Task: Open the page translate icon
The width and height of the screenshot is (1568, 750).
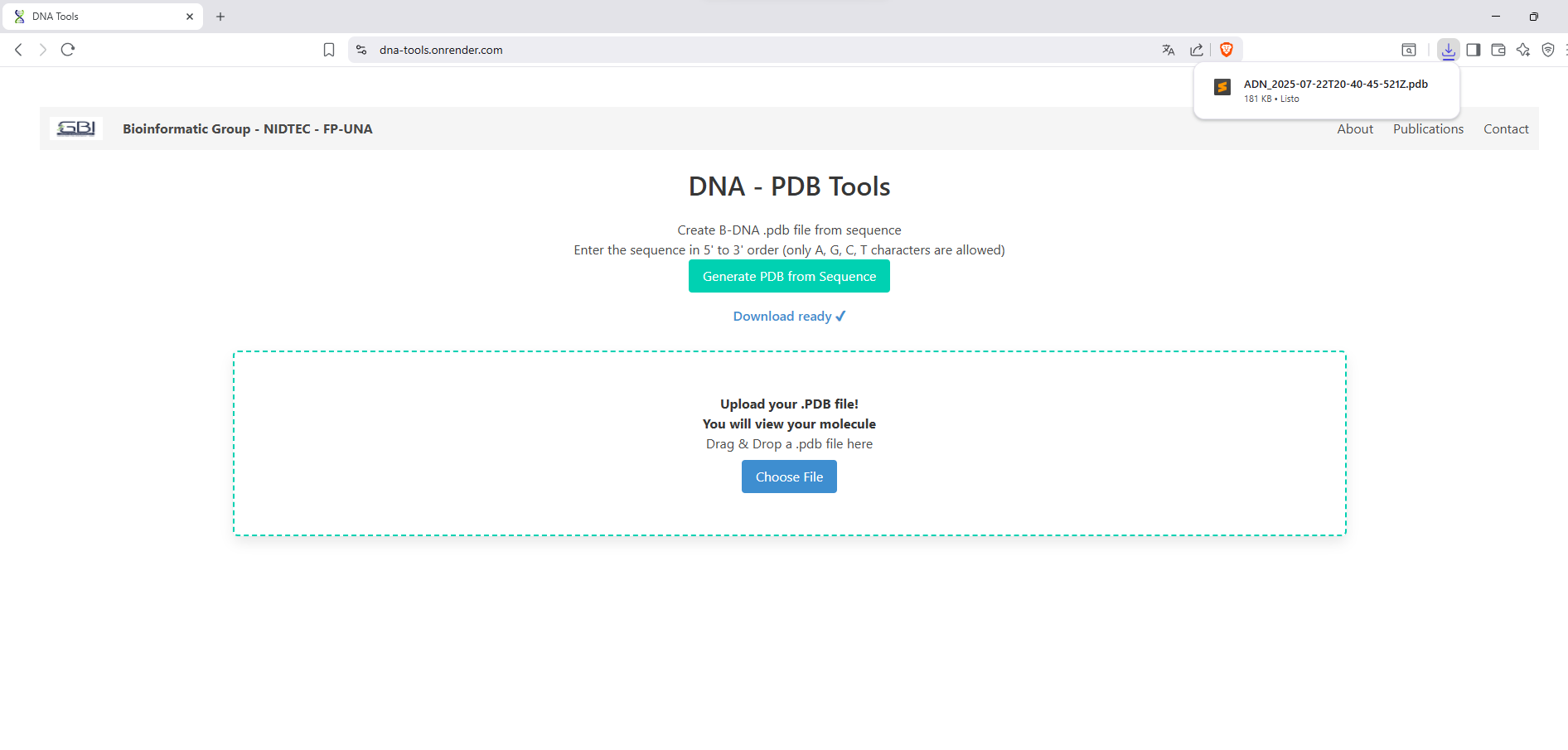Action: coord(1169,50)
